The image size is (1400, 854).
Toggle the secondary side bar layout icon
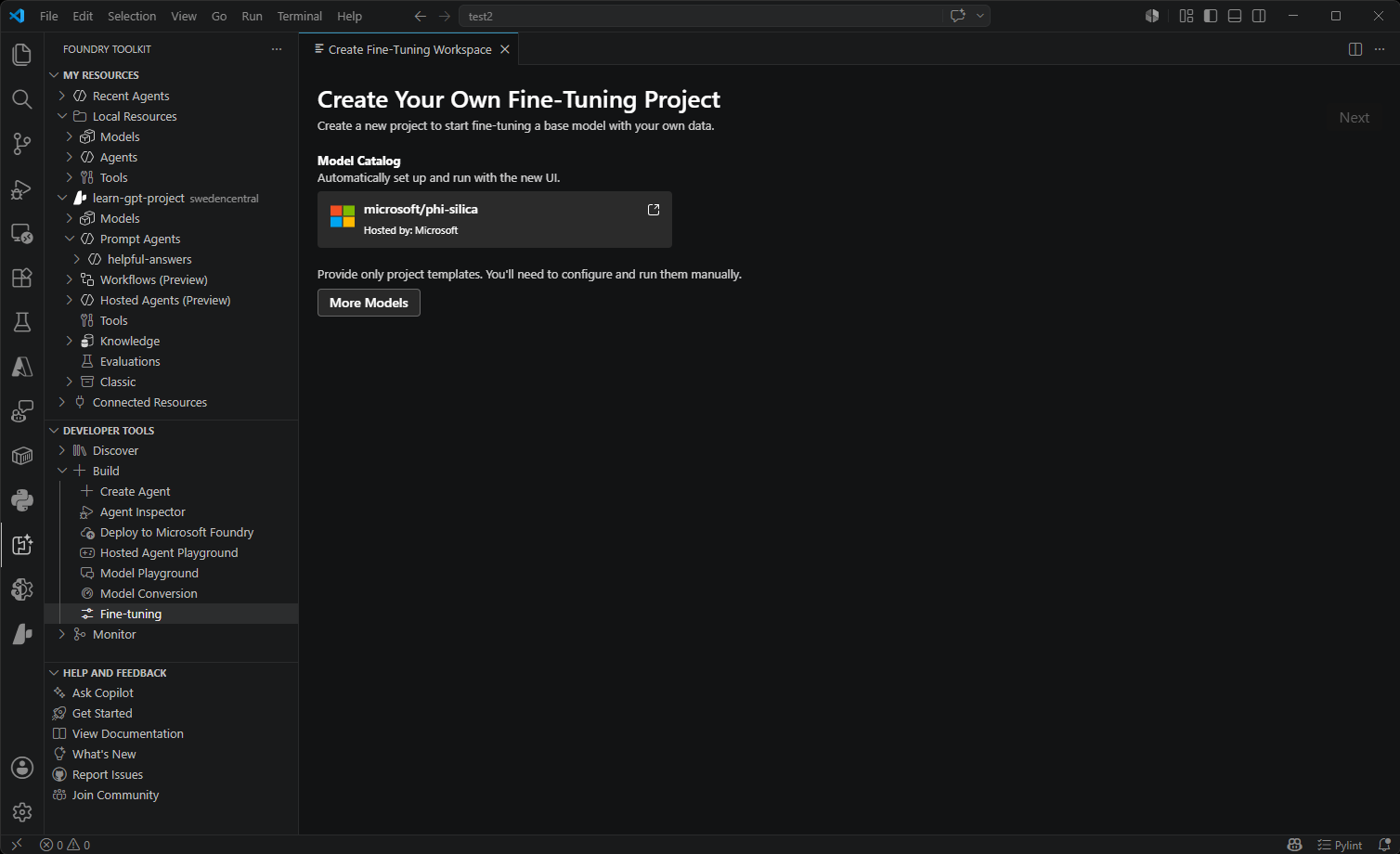(x=1259, y=16)
